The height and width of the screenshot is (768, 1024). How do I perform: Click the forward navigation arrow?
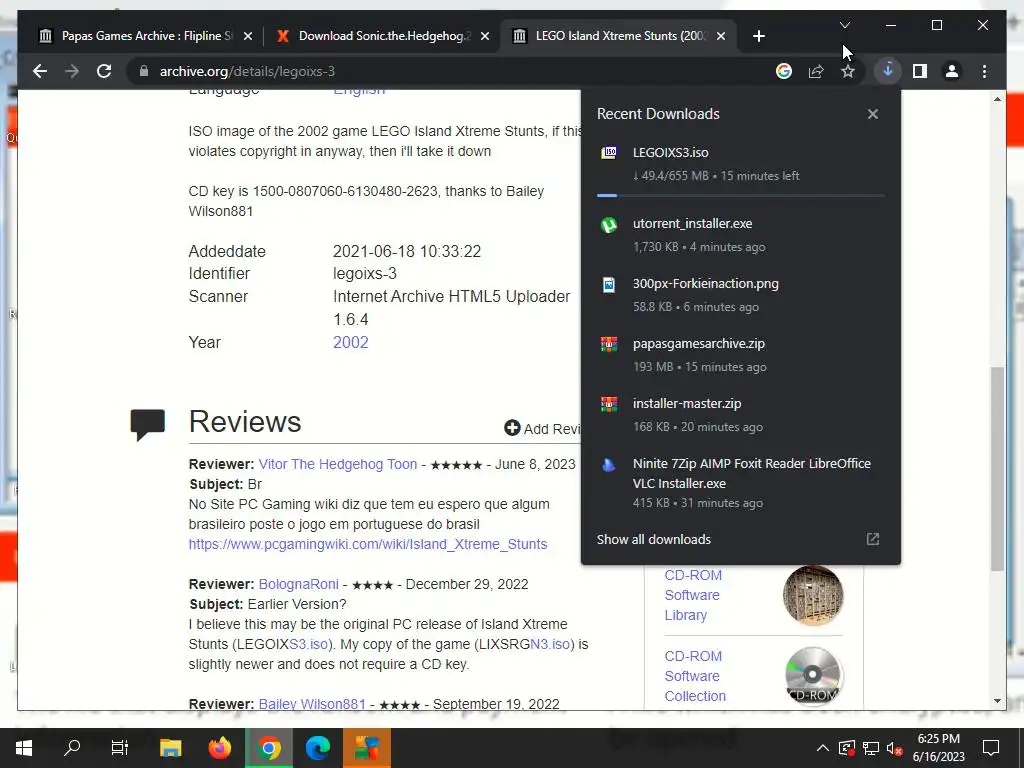(x=72, y=71)
